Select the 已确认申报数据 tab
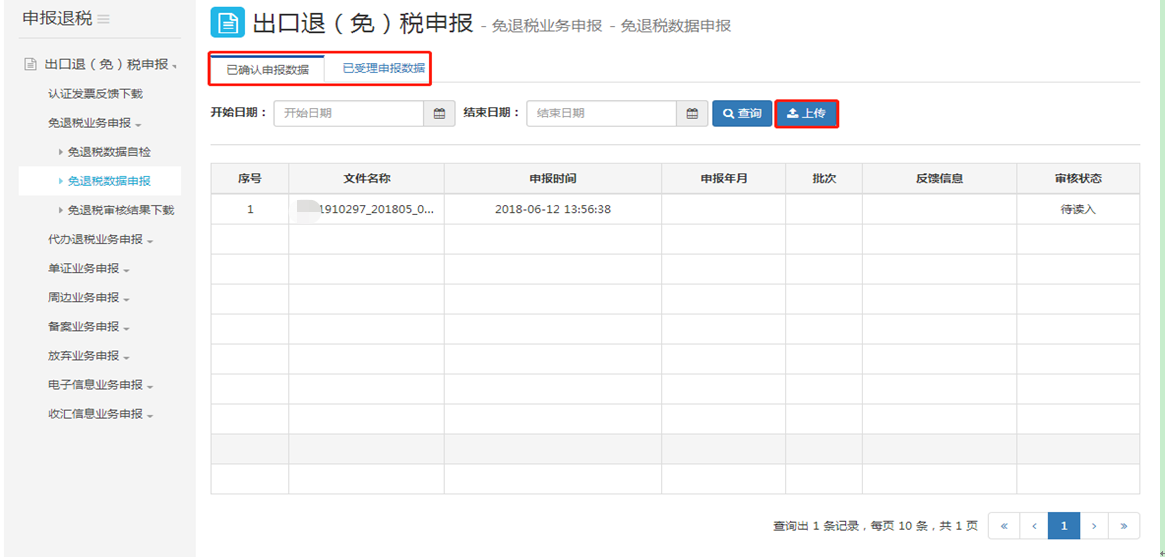The height and width of the screenshot is (557, 1165). (x=267, y=70)
